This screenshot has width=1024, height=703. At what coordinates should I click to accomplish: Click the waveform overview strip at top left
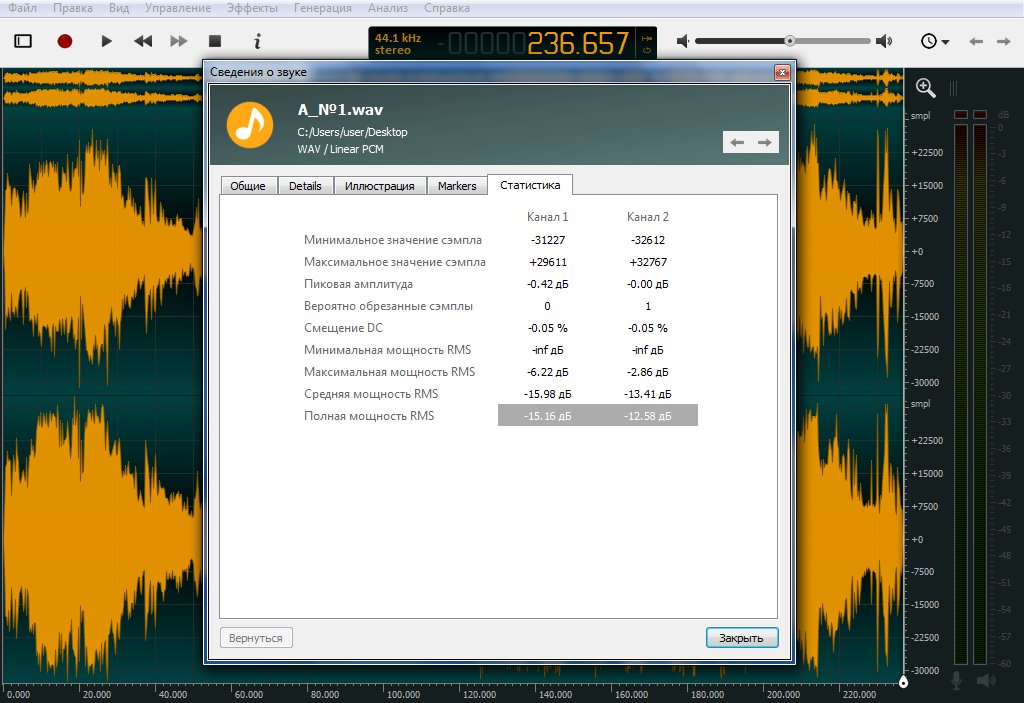pyautogui.click(x=101, y=88)
